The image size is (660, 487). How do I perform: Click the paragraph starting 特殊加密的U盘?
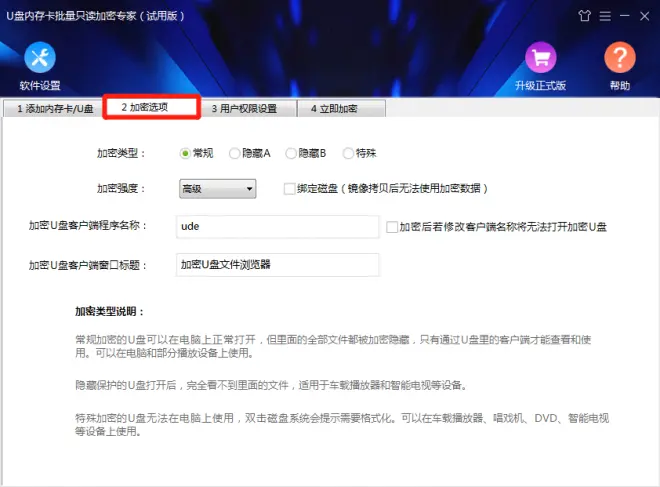click(342, 424)
